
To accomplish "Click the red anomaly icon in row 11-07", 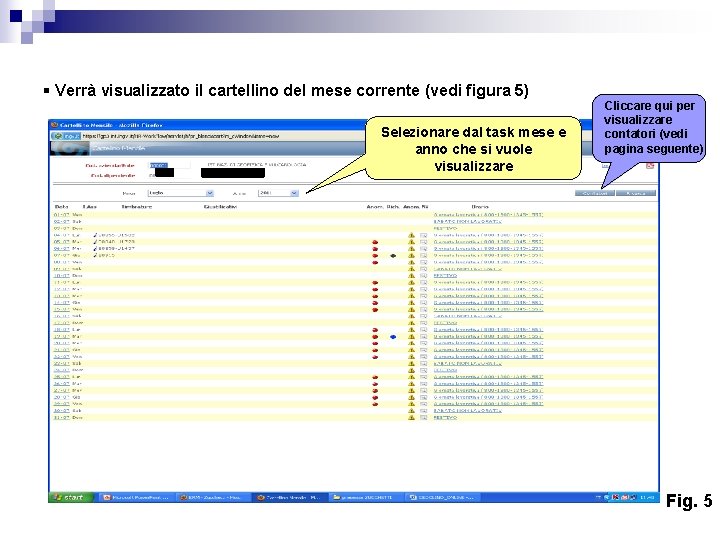I will pos(375,282).
